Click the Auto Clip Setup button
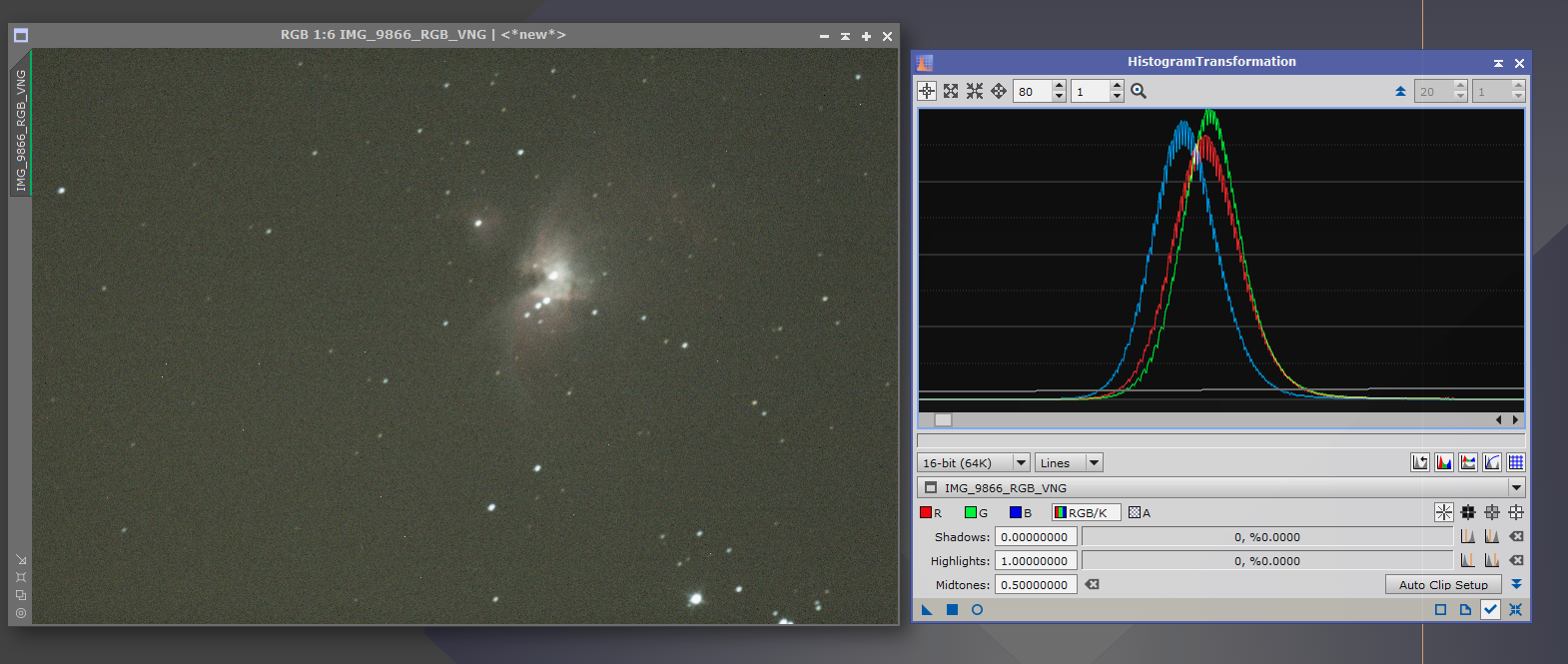The width and height of the screenshot is (1568, 664). pyautogui.click(x=1442, y=585)
